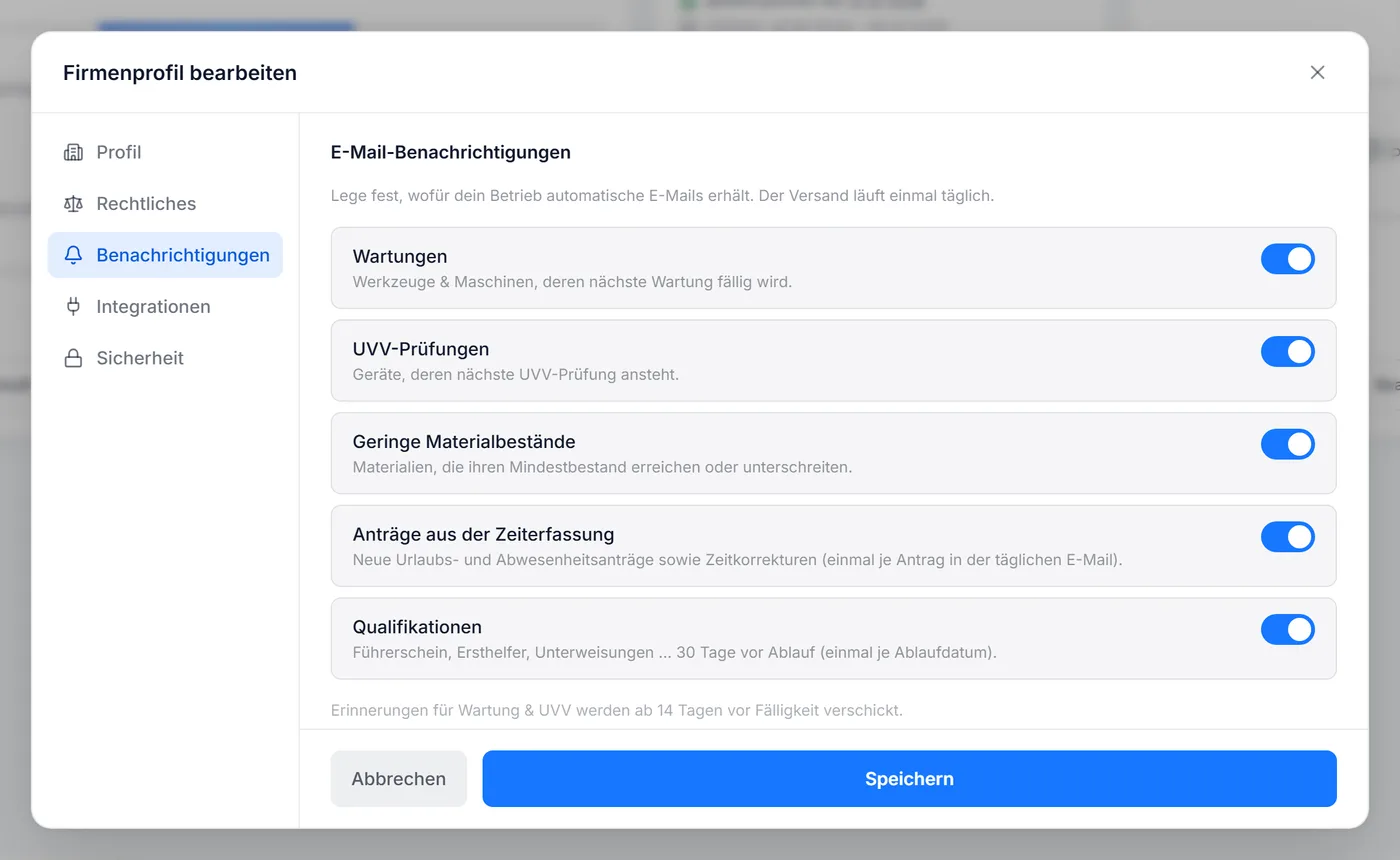Screen dimensions: 1400x860
Task: Click the bell icon for Benachrichtigungen
Action: click(73, 255)
